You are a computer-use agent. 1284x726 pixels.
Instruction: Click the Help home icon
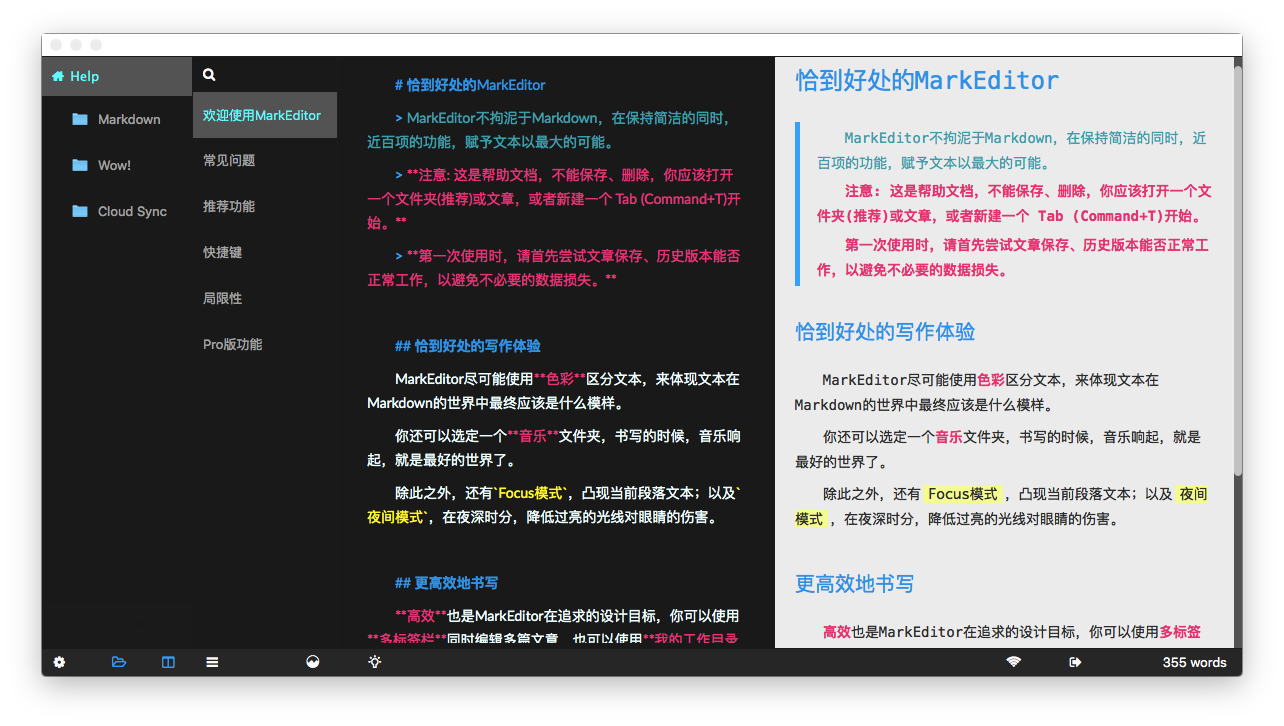(x=58, y=76)
